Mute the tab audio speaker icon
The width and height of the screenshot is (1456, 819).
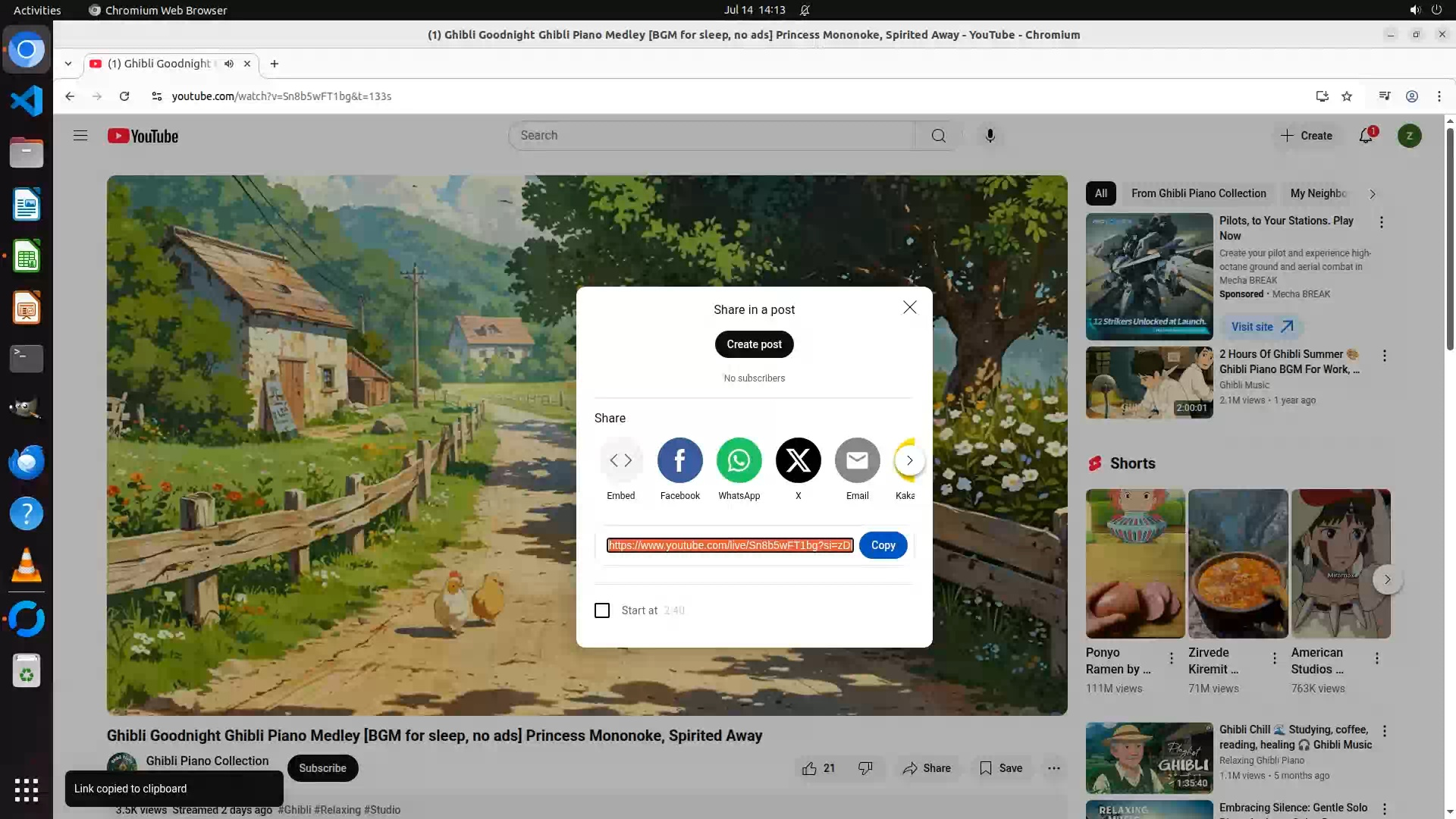coord(228,64)
